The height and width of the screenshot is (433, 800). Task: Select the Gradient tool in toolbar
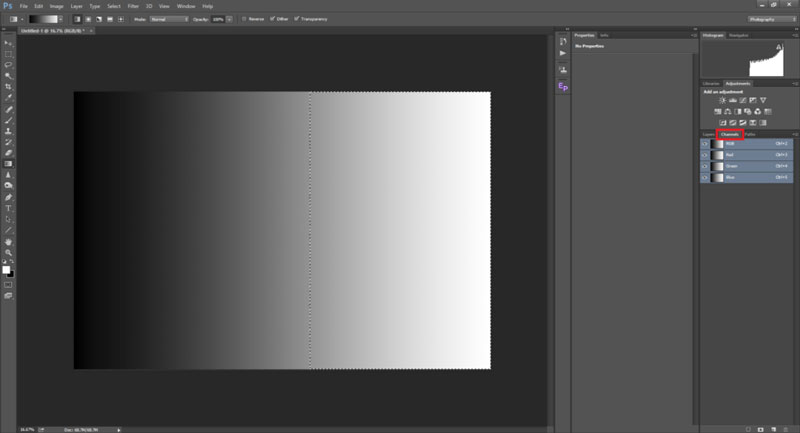[x=9, y=164]
